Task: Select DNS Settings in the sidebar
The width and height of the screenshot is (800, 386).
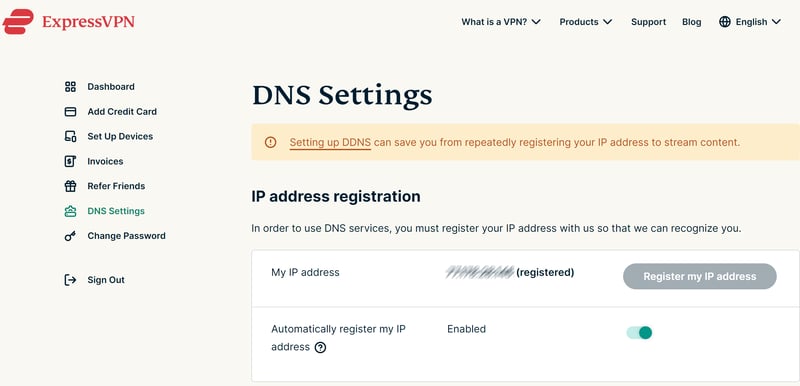Action: click(116, 211)
